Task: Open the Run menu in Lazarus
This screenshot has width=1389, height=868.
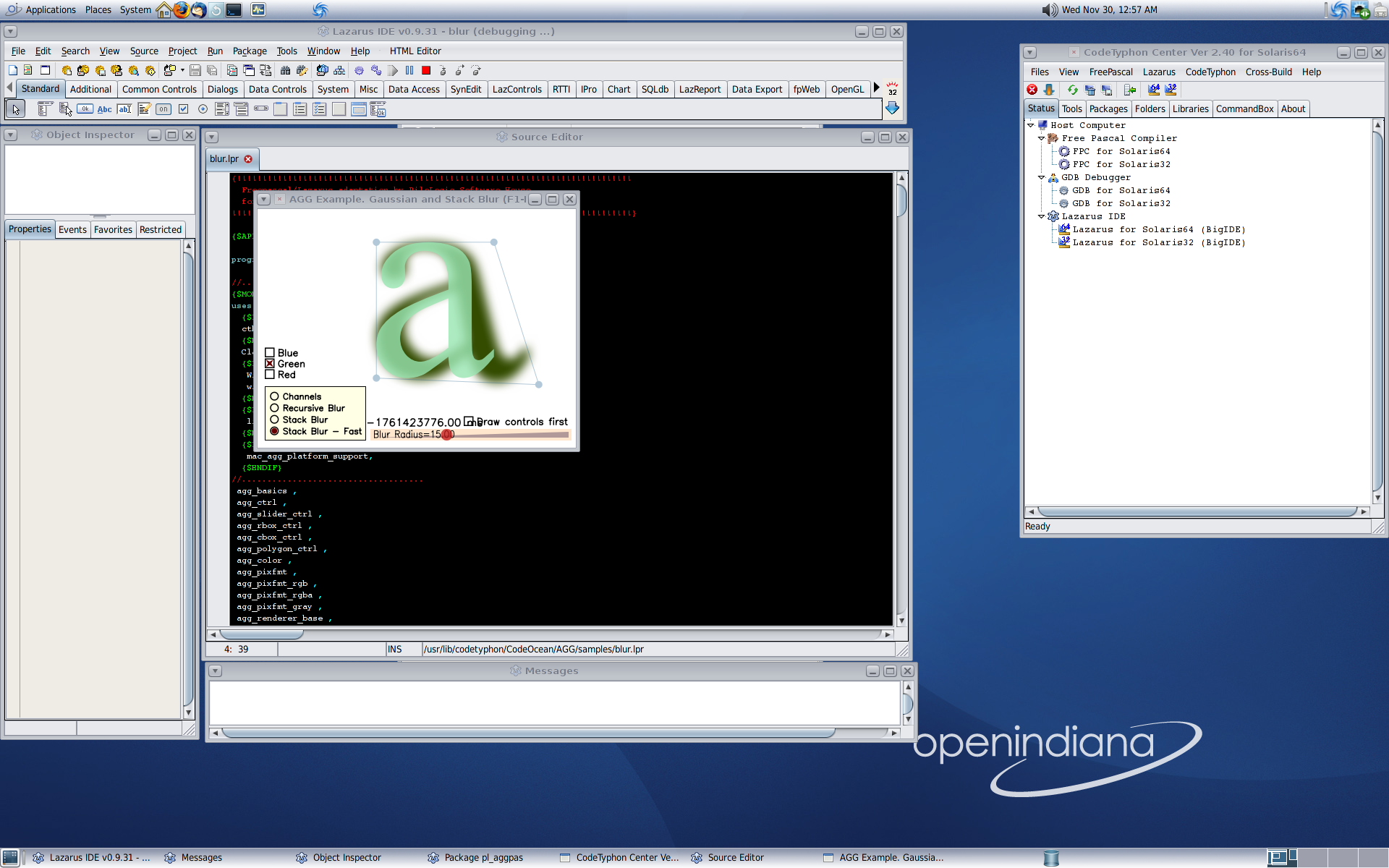Action: pos(215,51)
